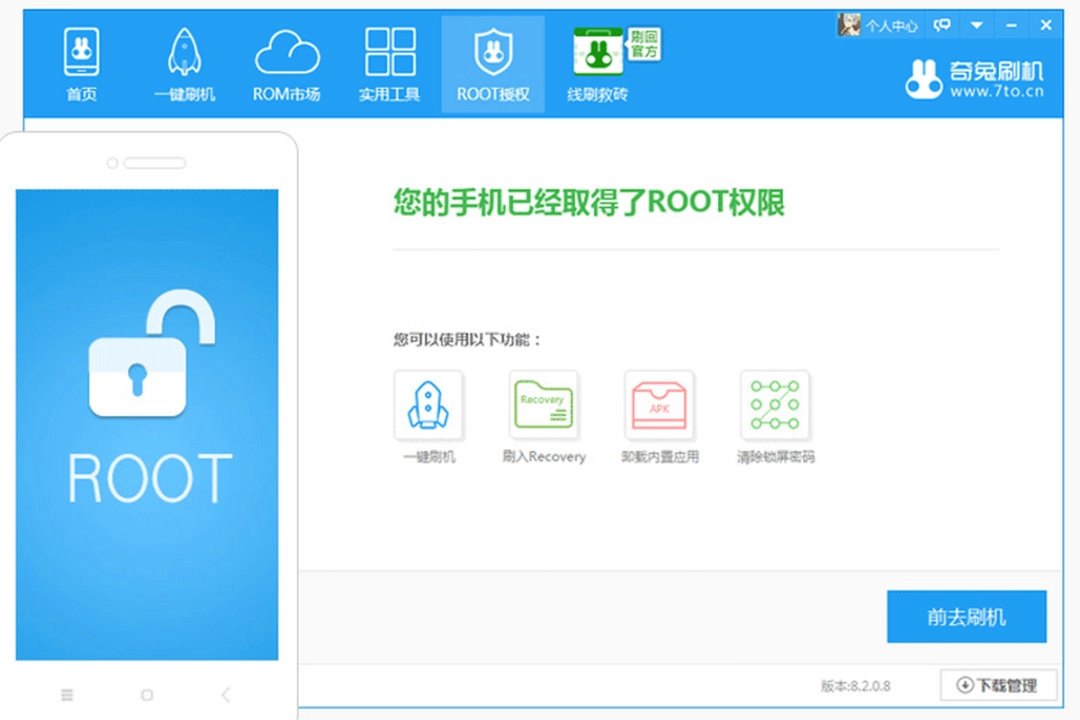Browse the ROM市场 cloud icon

coord(287,62)
